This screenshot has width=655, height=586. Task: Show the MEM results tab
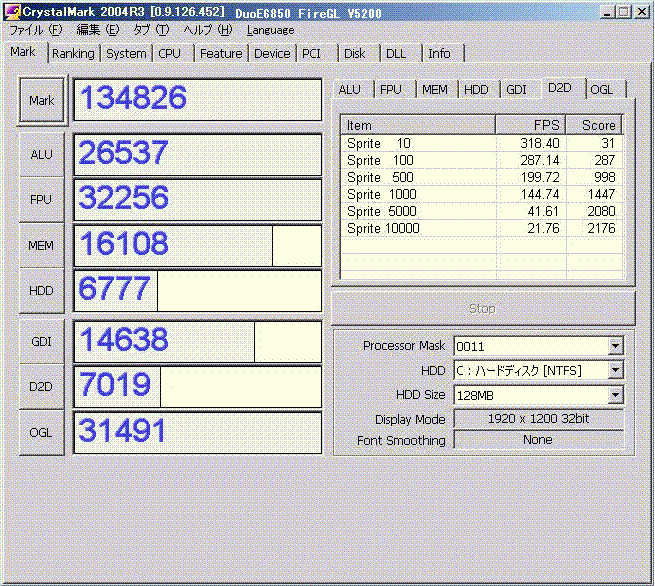point(435,89)
